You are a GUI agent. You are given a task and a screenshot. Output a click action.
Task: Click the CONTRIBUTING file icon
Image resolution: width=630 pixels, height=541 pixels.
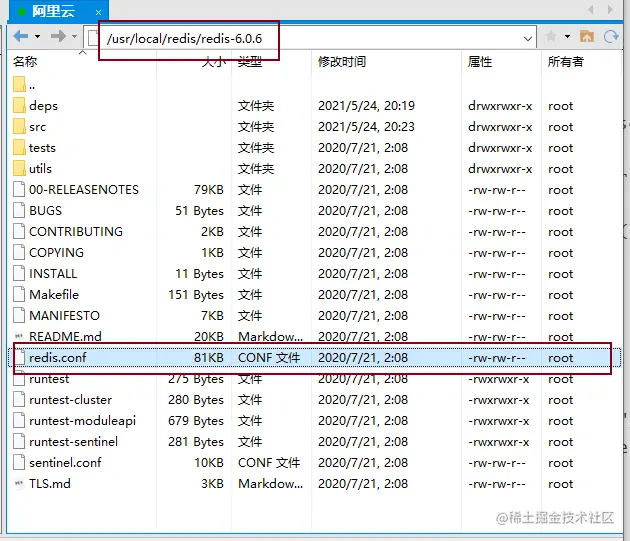pos(19,231)
